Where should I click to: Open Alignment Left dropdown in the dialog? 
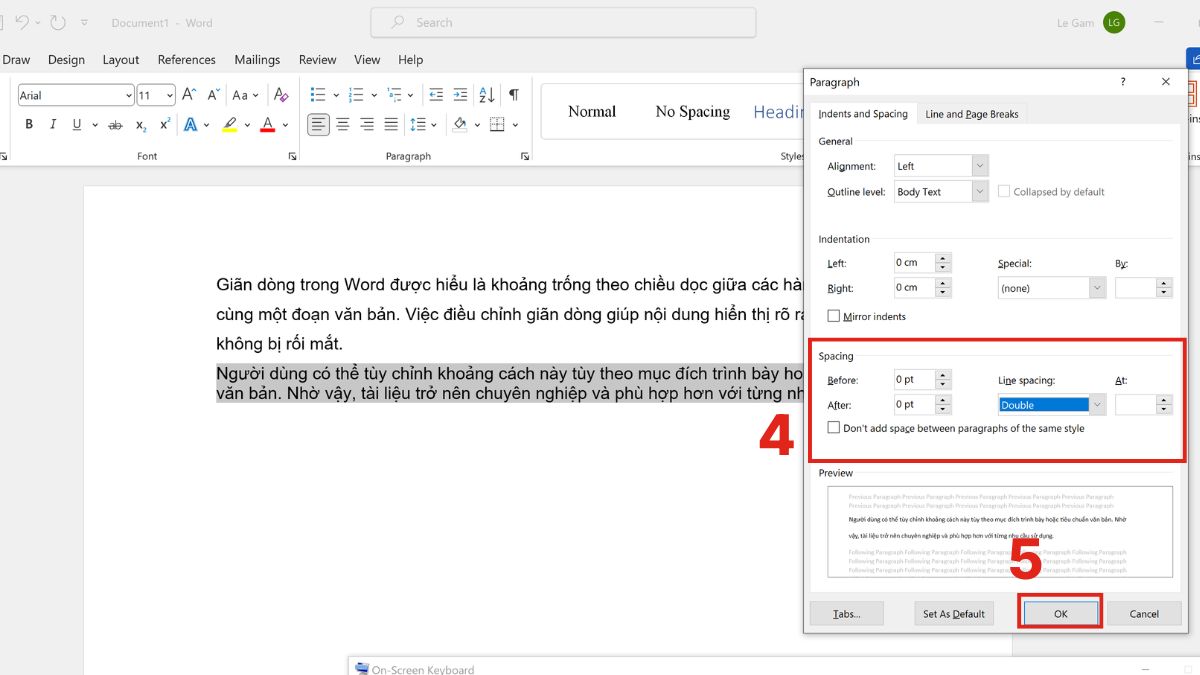tap(980, 166)
